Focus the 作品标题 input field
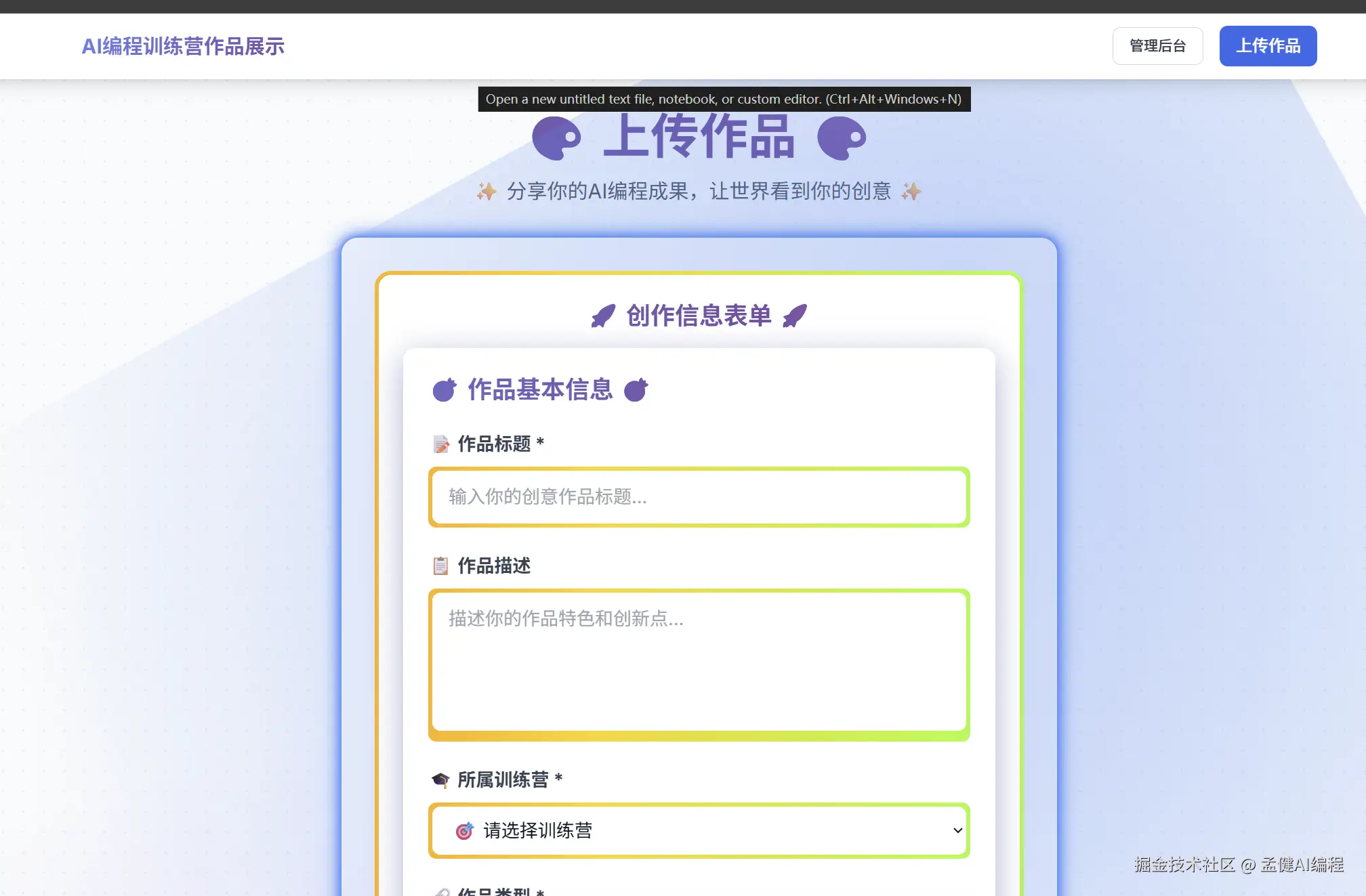Viewport: 1366px width, 896px height. click(x=698, y=497)
